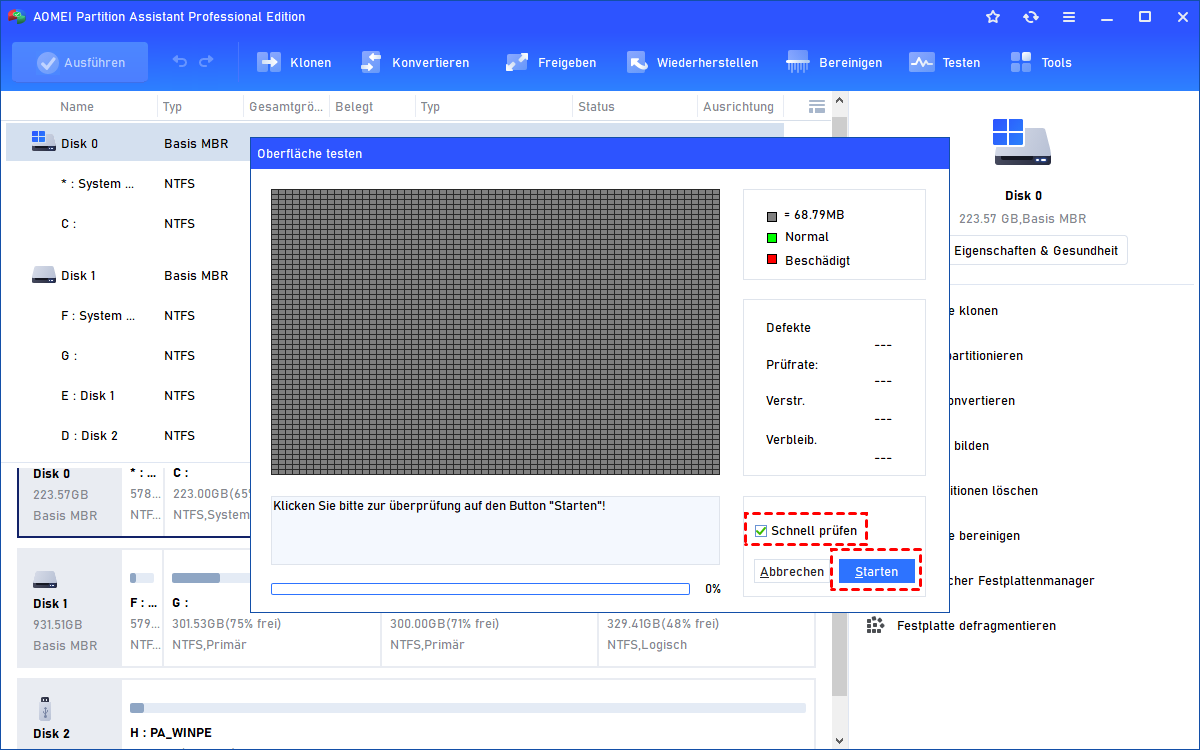Click the Disk 2 USB drive icon
The height and width of the screenshot is (750, 1200).
coord(44,707)
